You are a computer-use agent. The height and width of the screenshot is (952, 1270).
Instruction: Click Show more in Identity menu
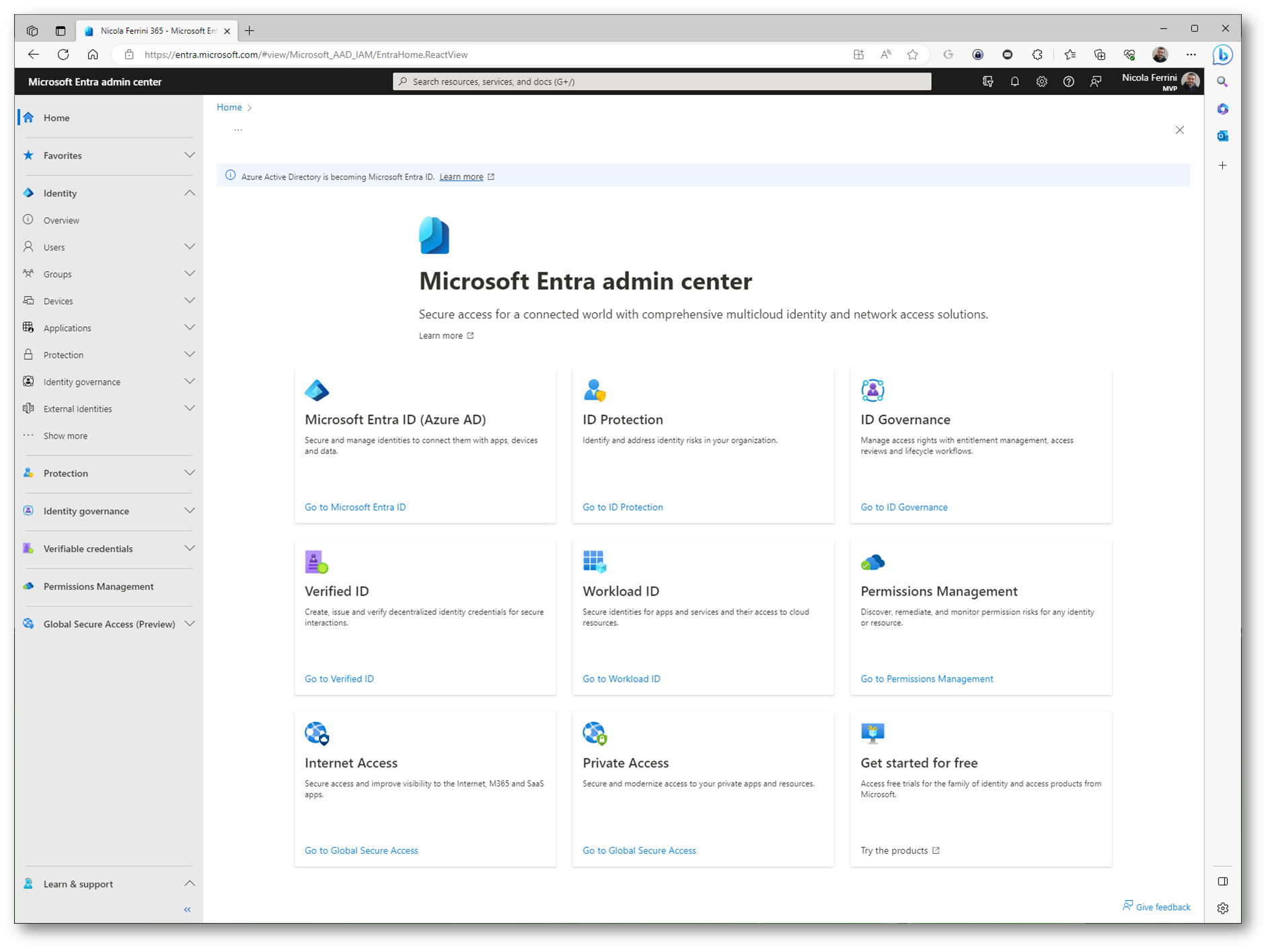point(65,435)
